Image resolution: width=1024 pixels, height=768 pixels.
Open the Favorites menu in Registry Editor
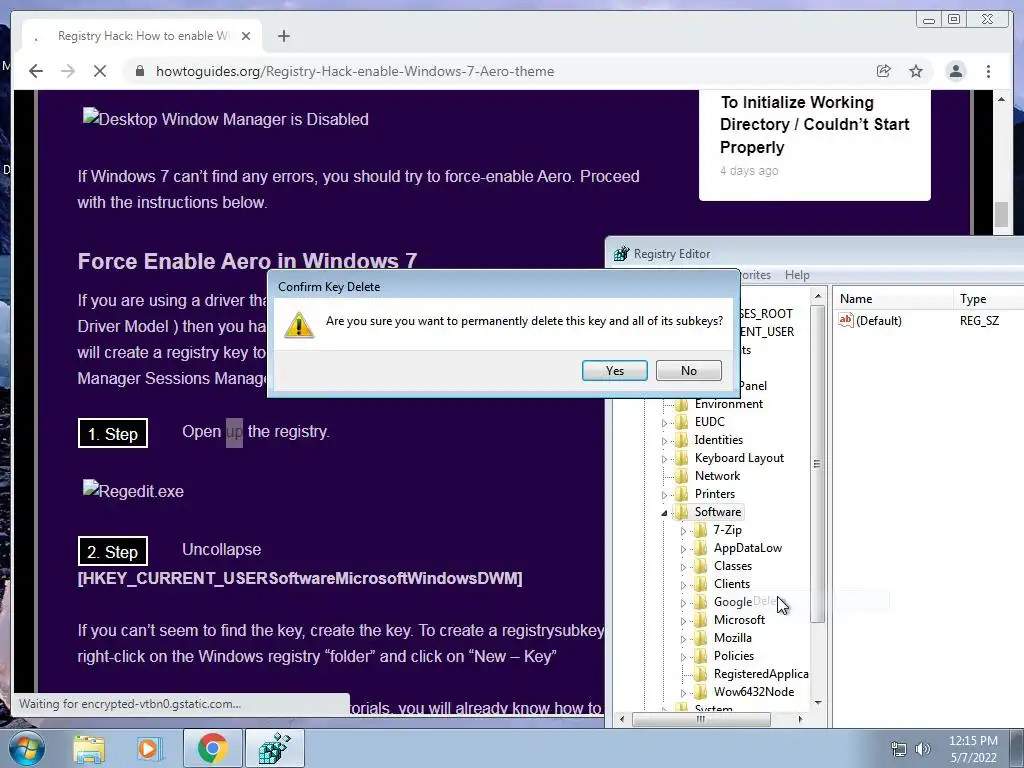coord(755,275)
